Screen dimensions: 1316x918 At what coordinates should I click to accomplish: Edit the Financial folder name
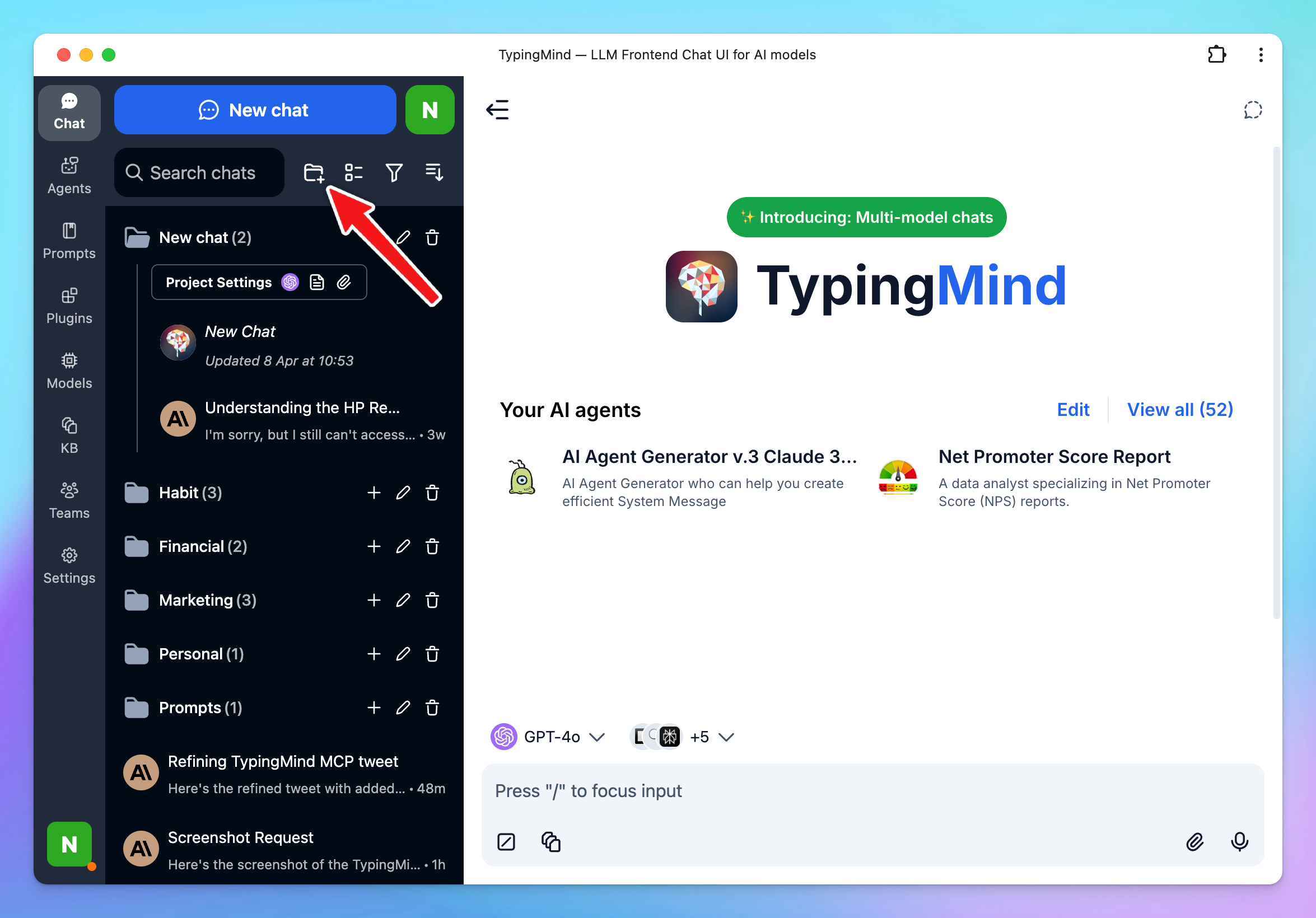click(403, 547)
